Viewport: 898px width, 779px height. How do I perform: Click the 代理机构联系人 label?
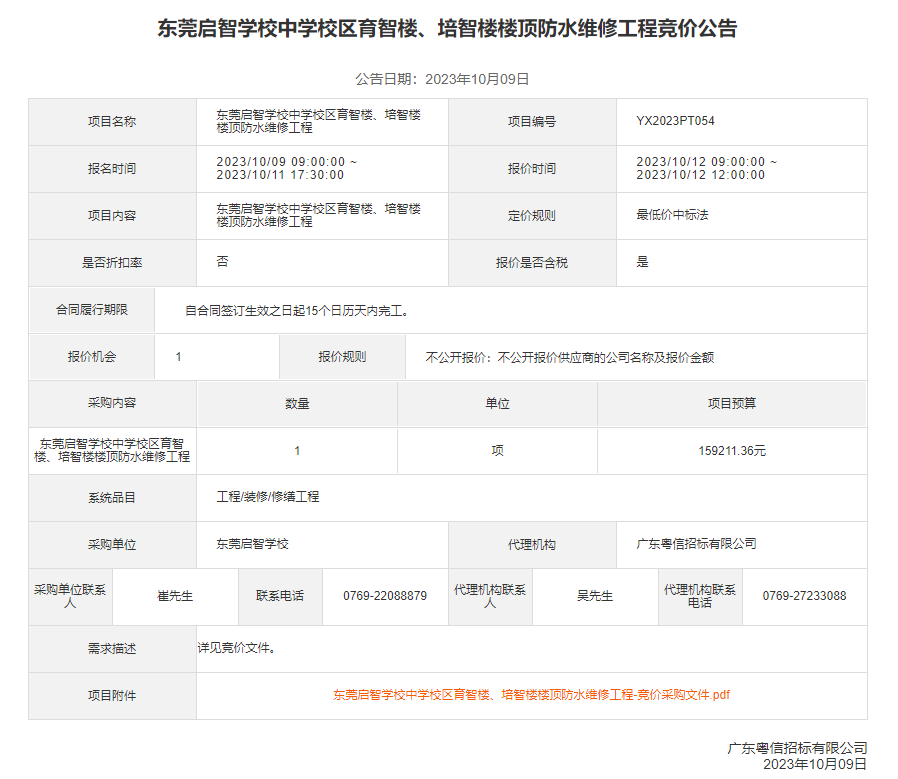point(490,596)
